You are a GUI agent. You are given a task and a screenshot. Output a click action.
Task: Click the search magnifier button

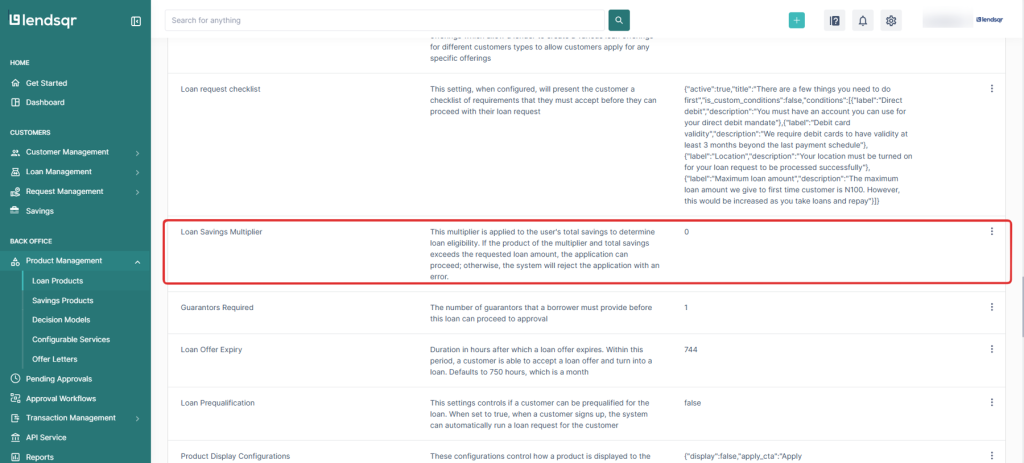pyautogui.click(x=620, y=20)
